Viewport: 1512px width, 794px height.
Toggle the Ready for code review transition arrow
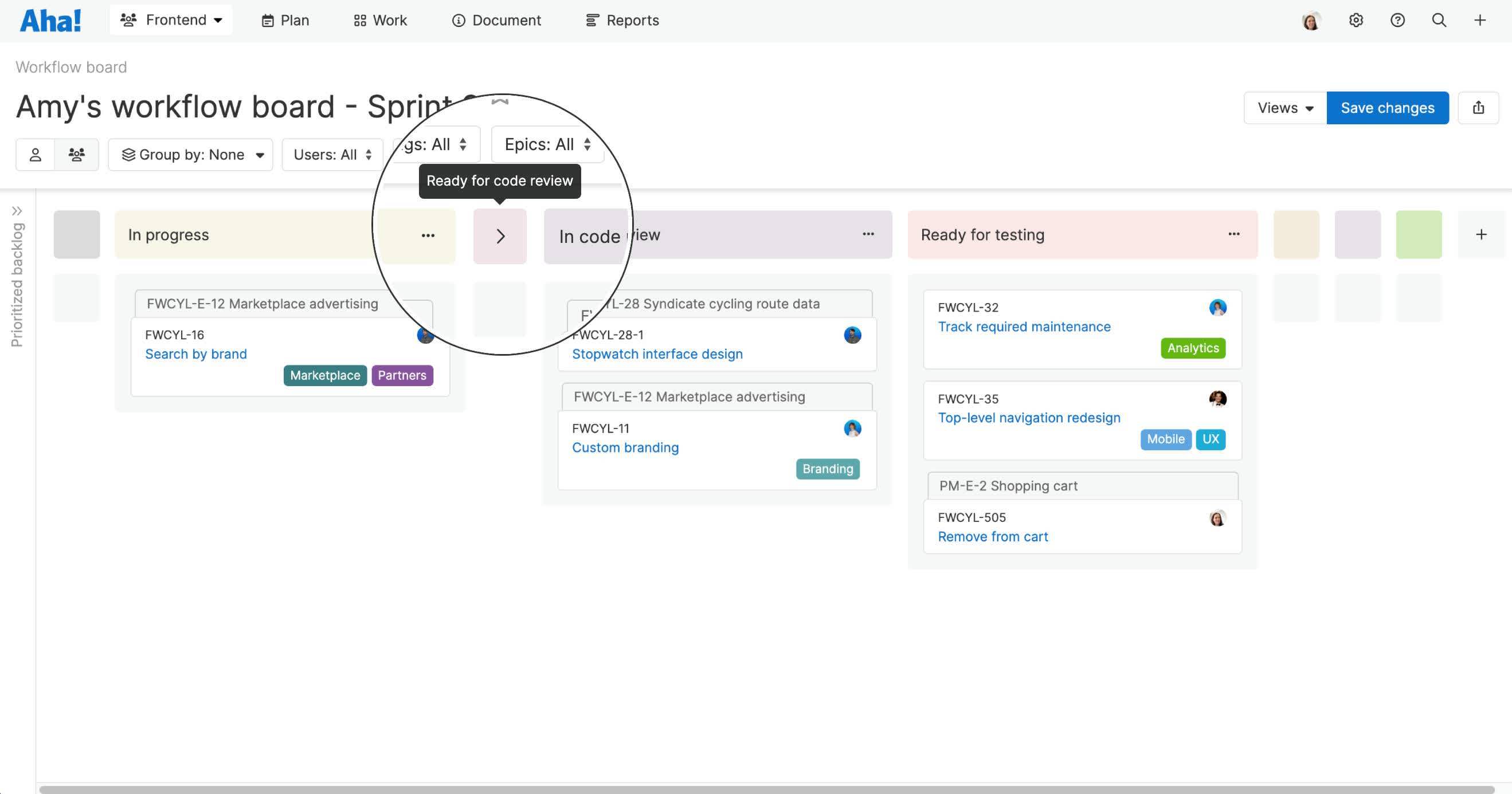click(x=499, y=236)
